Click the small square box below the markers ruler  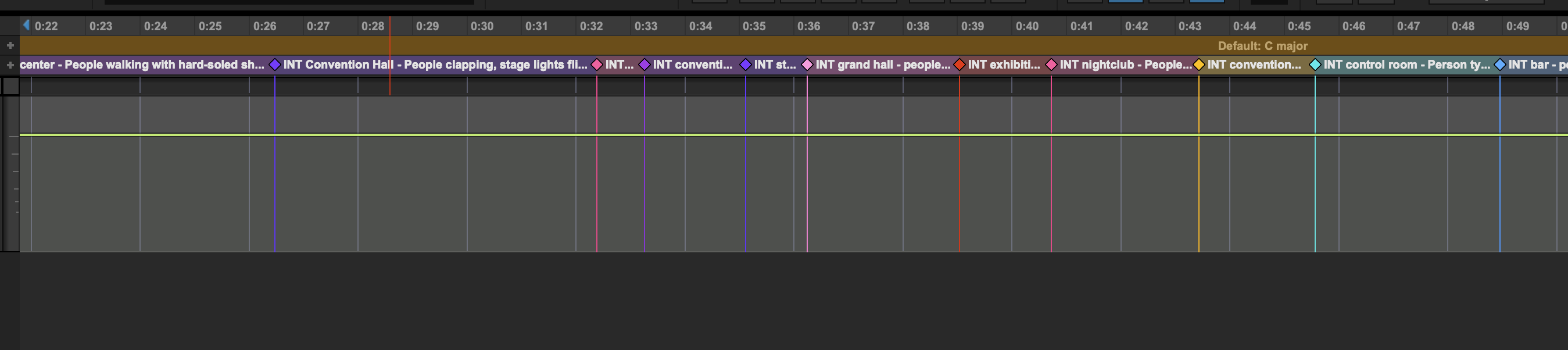tap(10, 87)
